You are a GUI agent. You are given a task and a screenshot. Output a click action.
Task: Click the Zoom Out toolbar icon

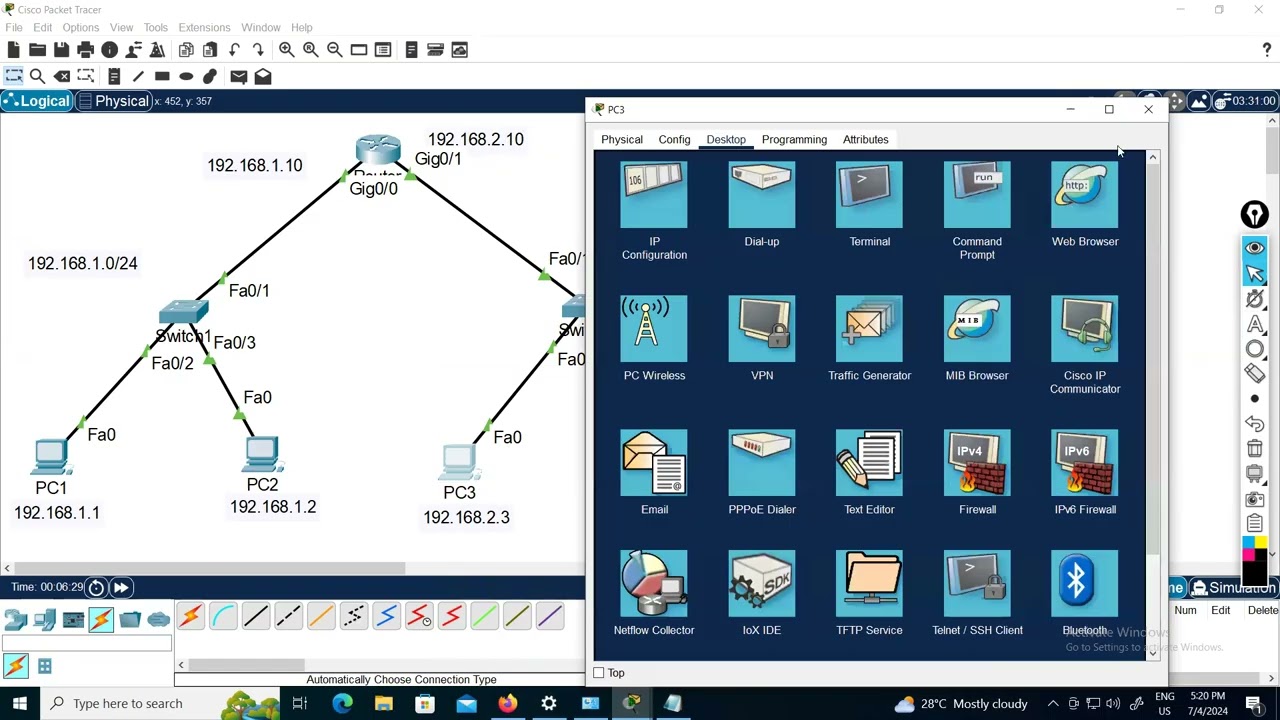[334, 50]
